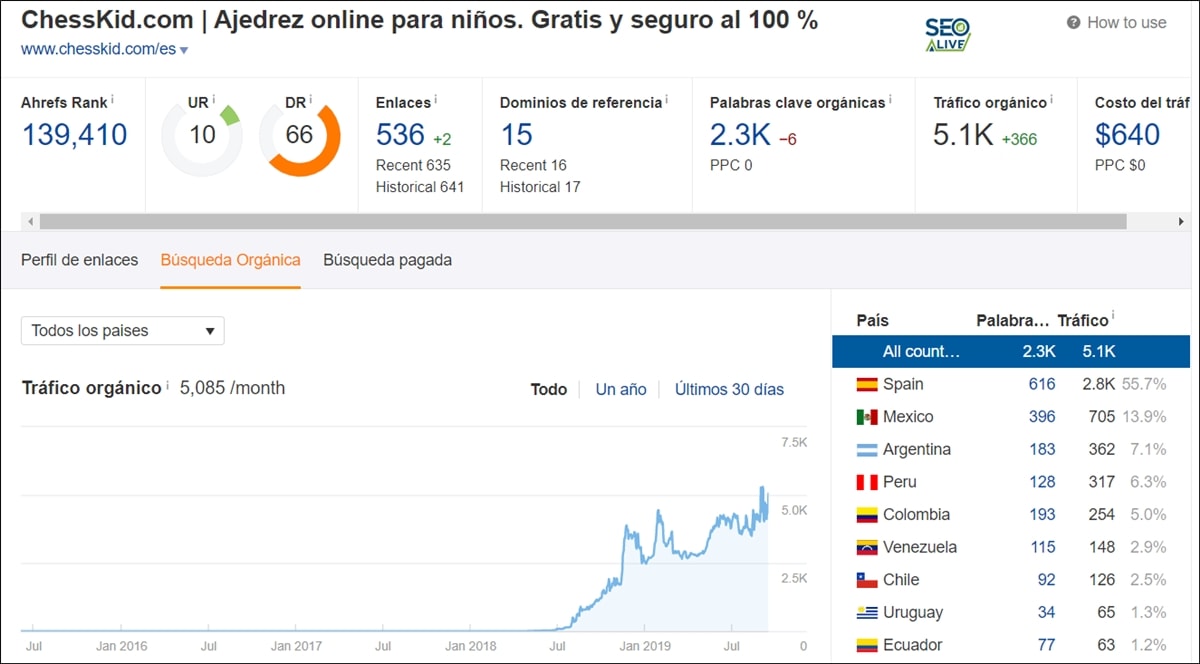Switch chart to Últimos 30 días
1200x664 pixels.
[x=728, y=390]
